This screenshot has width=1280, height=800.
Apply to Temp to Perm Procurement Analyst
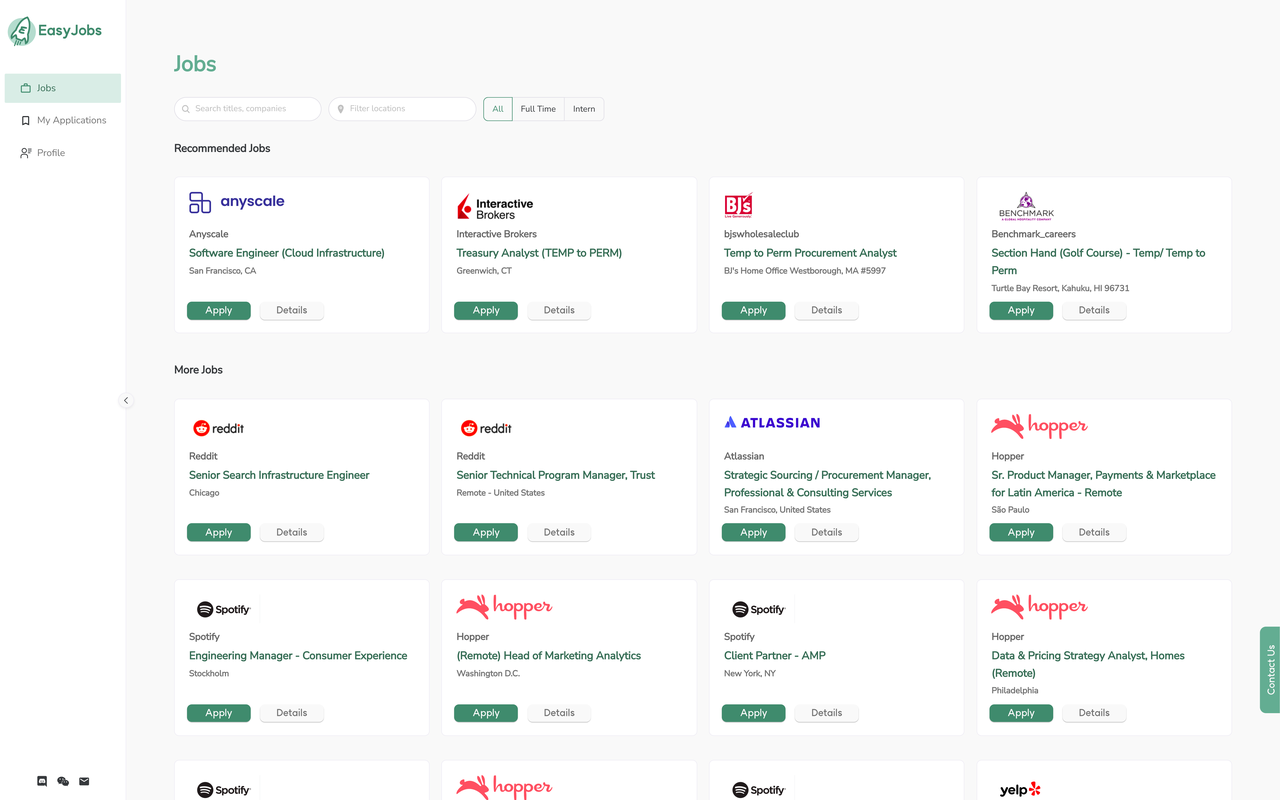(x=754, y=311)
